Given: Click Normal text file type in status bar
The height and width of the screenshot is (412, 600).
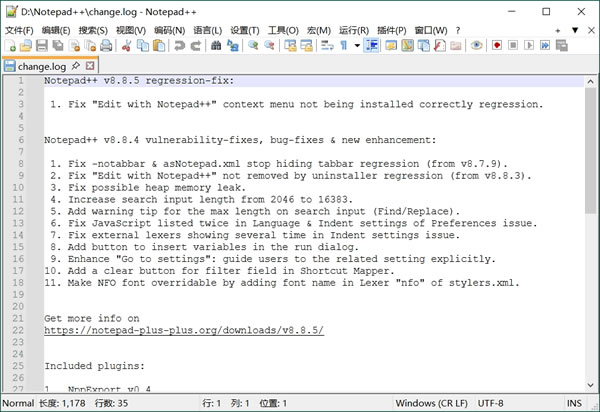Looking at the screenshot, I should pos(18,403).
